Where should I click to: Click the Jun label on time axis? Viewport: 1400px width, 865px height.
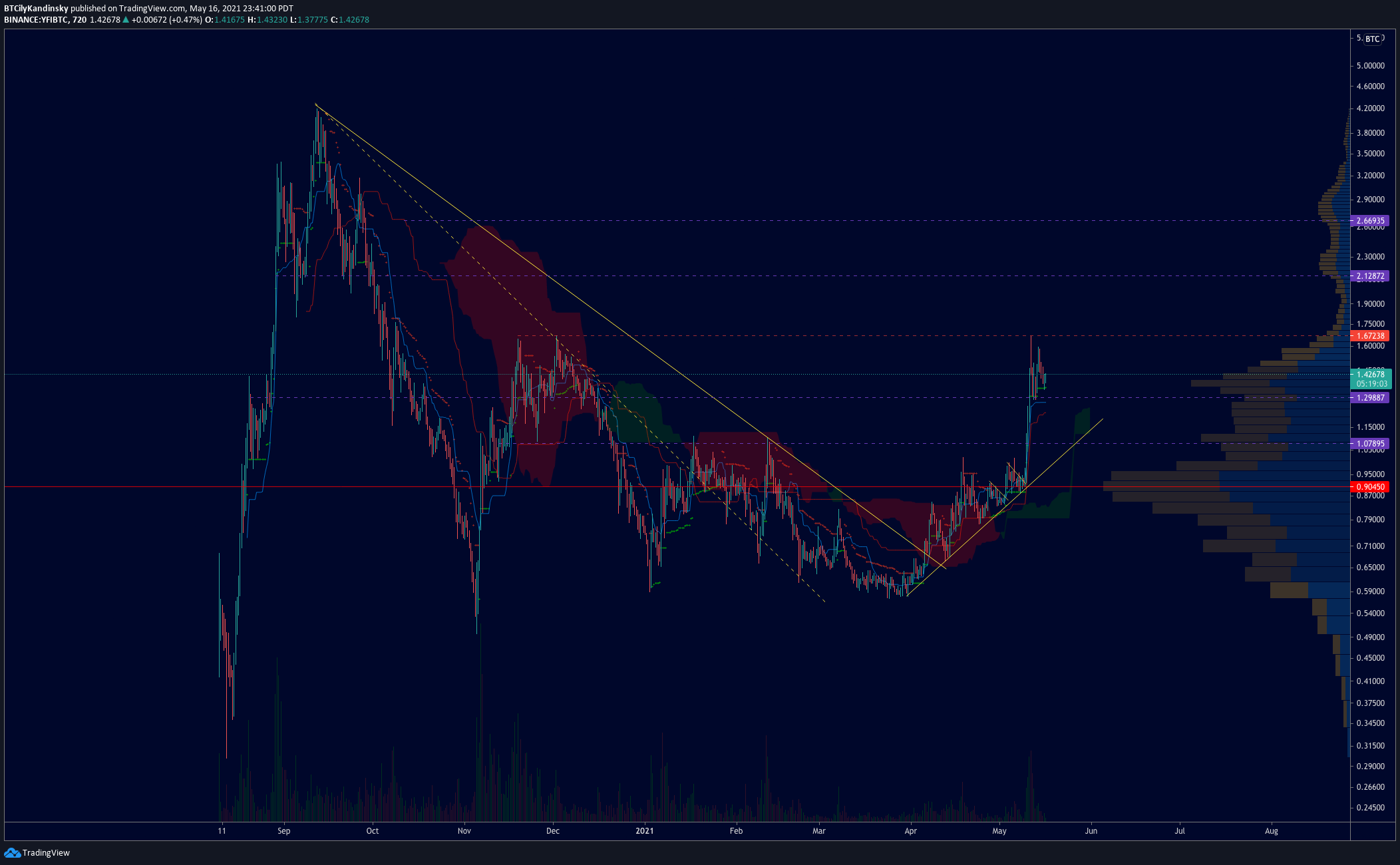1091,830
